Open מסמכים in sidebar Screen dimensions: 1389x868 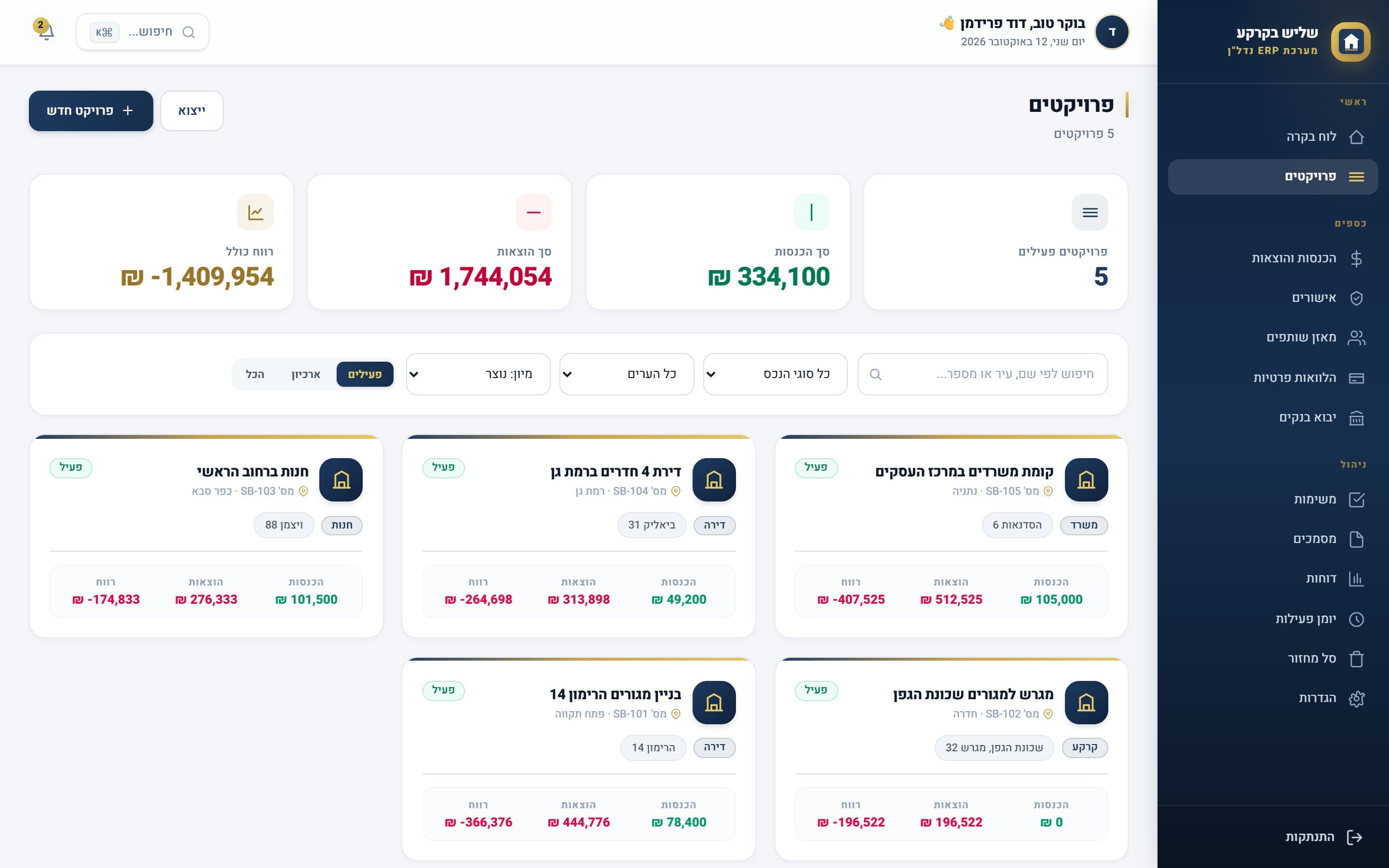tap(1272, 539)
